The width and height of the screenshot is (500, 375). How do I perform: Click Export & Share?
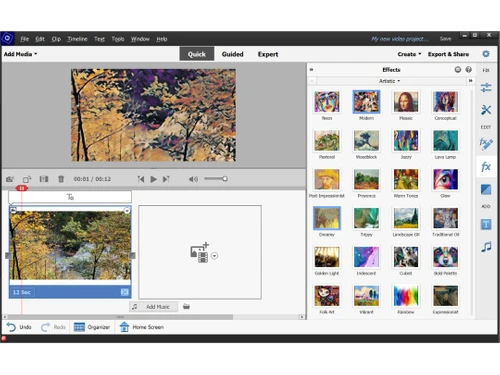(x=448, y=54)
